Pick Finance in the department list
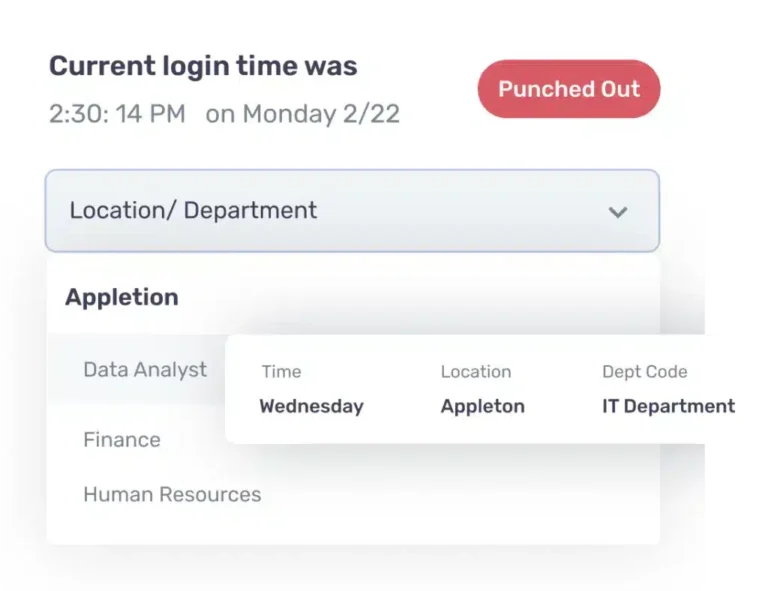 point(122,440)
